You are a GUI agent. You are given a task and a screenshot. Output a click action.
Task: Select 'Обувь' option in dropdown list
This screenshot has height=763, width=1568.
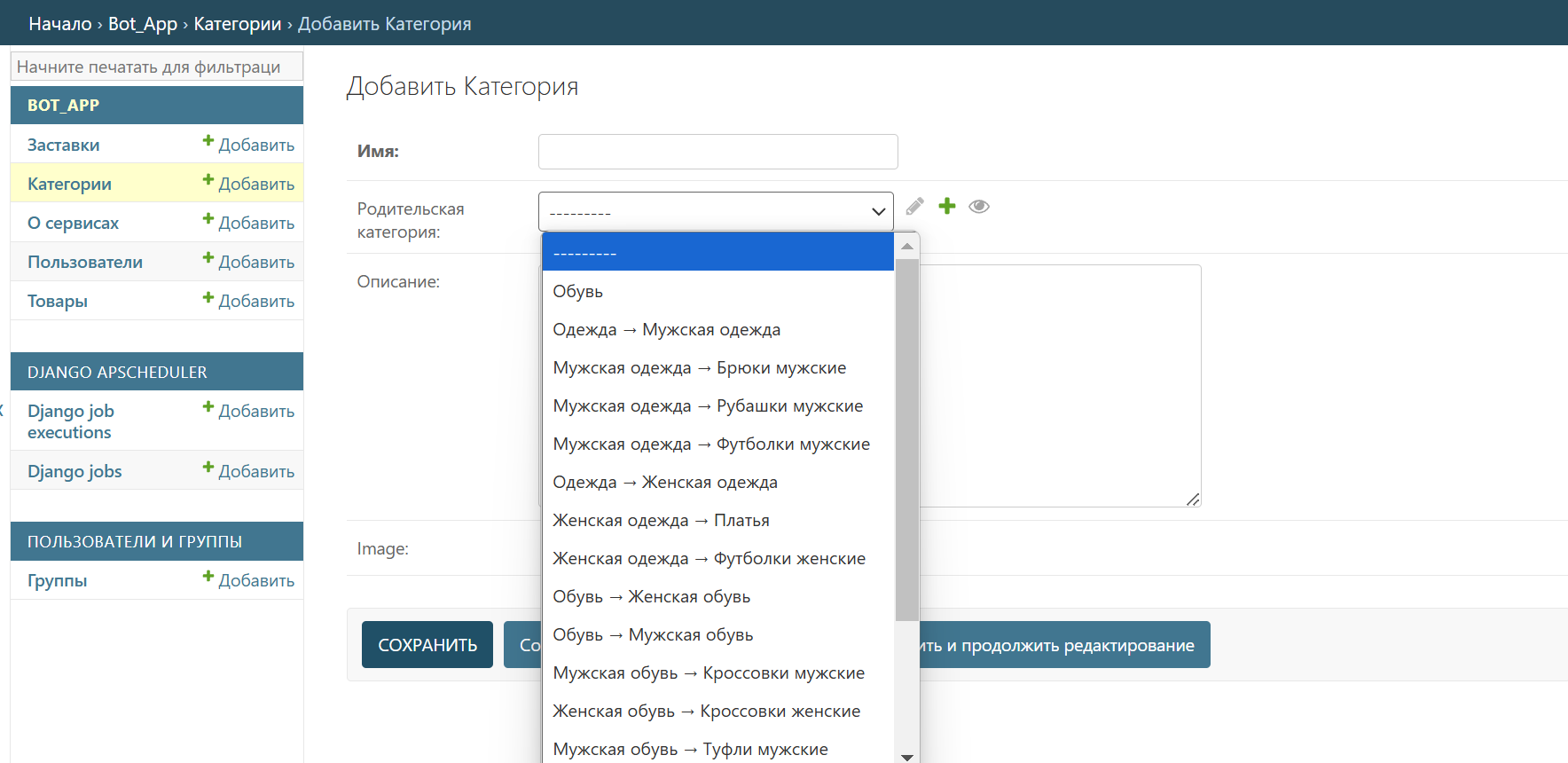coord(578,292)
